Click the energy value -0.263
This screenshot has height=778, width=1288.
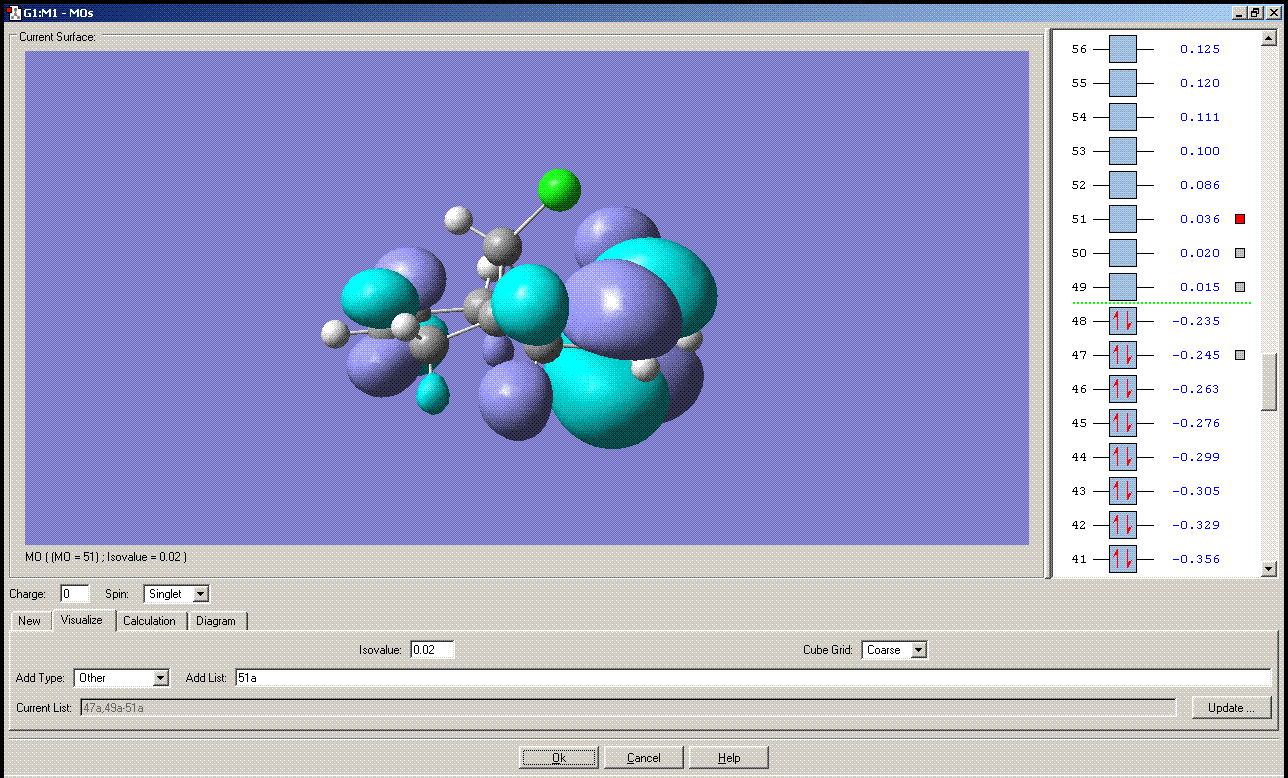coord(1196,389)
